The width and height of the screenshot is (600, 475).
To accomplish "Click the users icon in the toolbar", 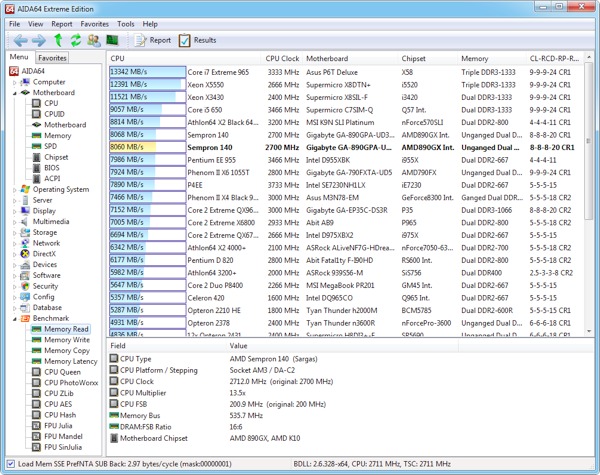I will click(94, 41).
